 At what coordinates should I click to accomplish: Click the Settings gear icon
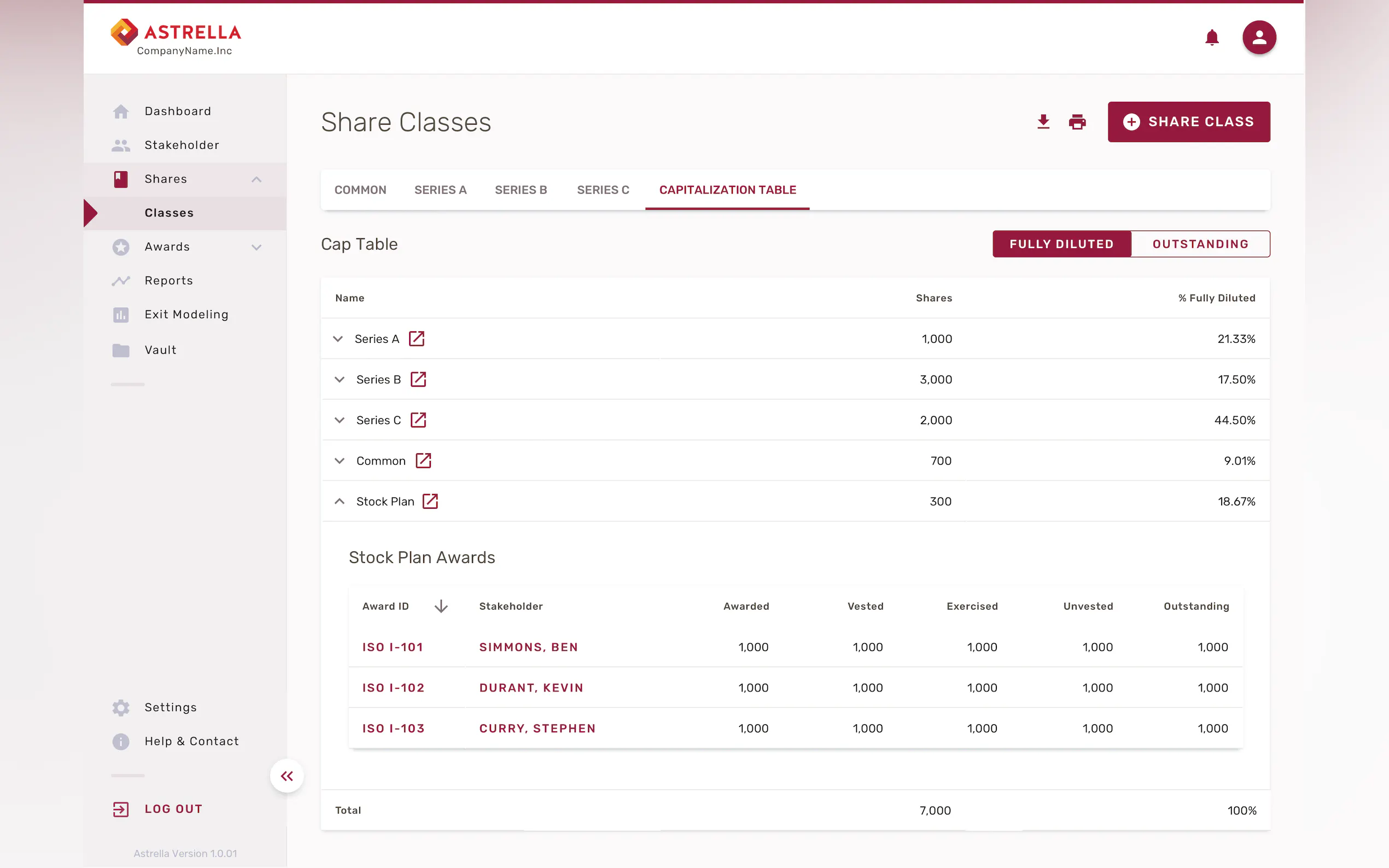click(x=121, y=707)
